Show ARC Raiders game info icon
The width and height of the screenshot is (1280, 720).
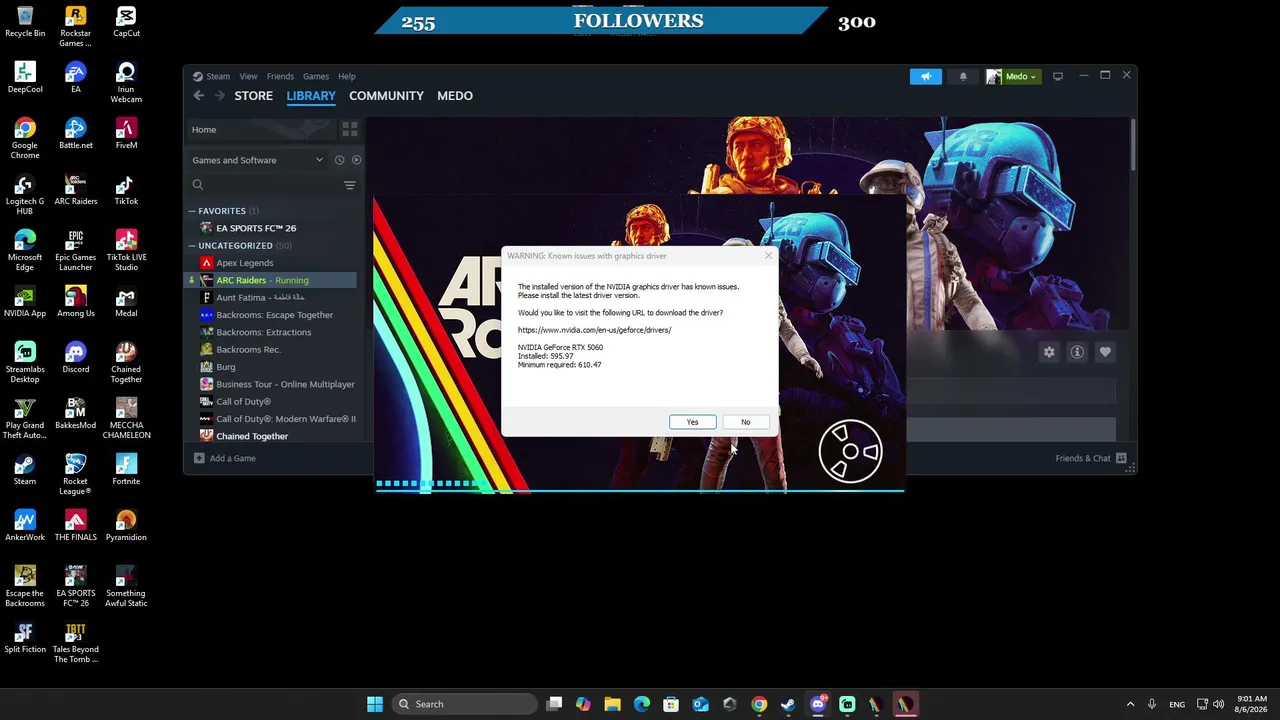[1077, 352]
